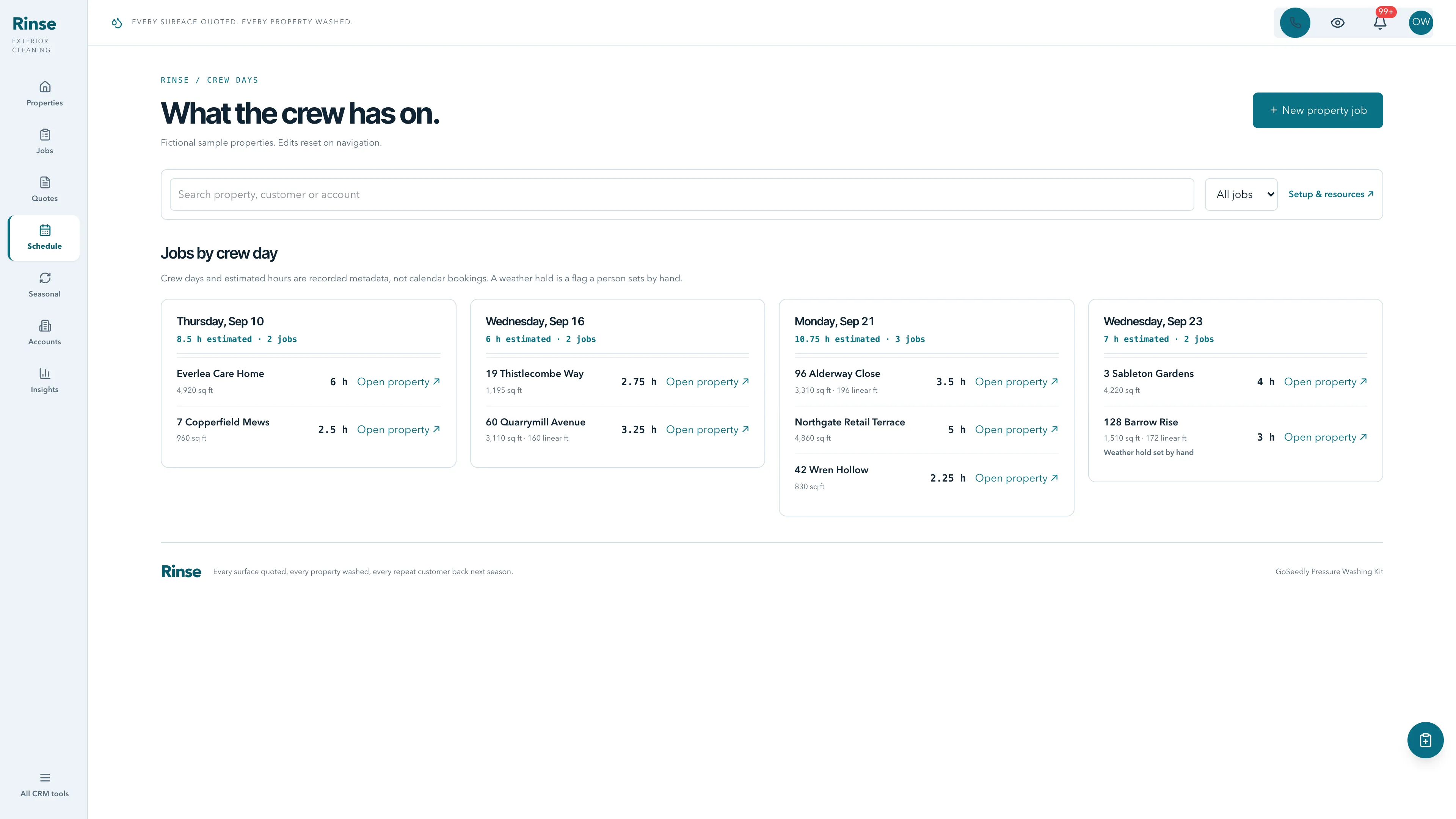Focus the search property input field
Screen dimensions: 1456x819
[682, 195]
